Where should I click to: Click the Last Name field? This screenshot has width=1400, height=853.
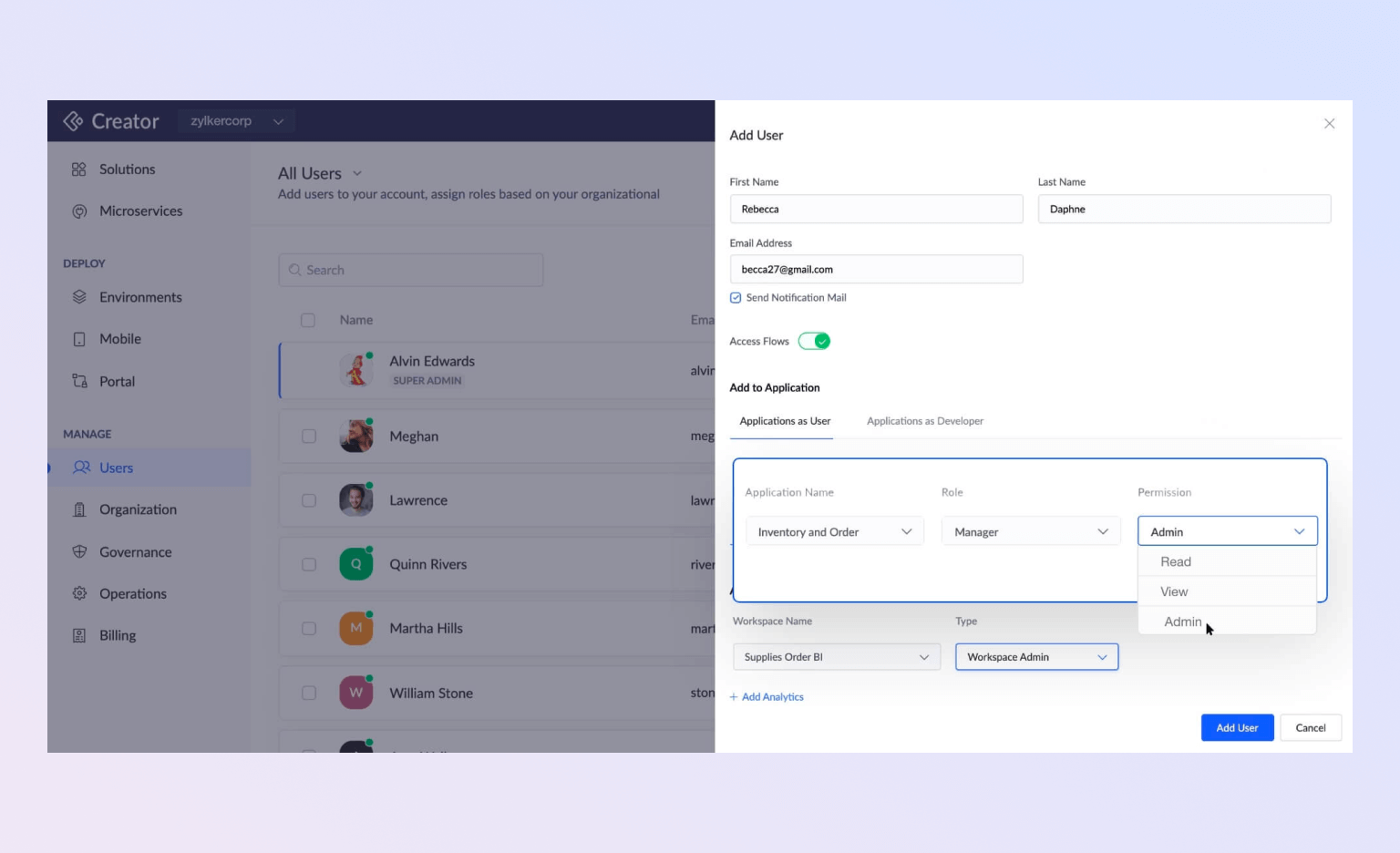pos(1184,209)
